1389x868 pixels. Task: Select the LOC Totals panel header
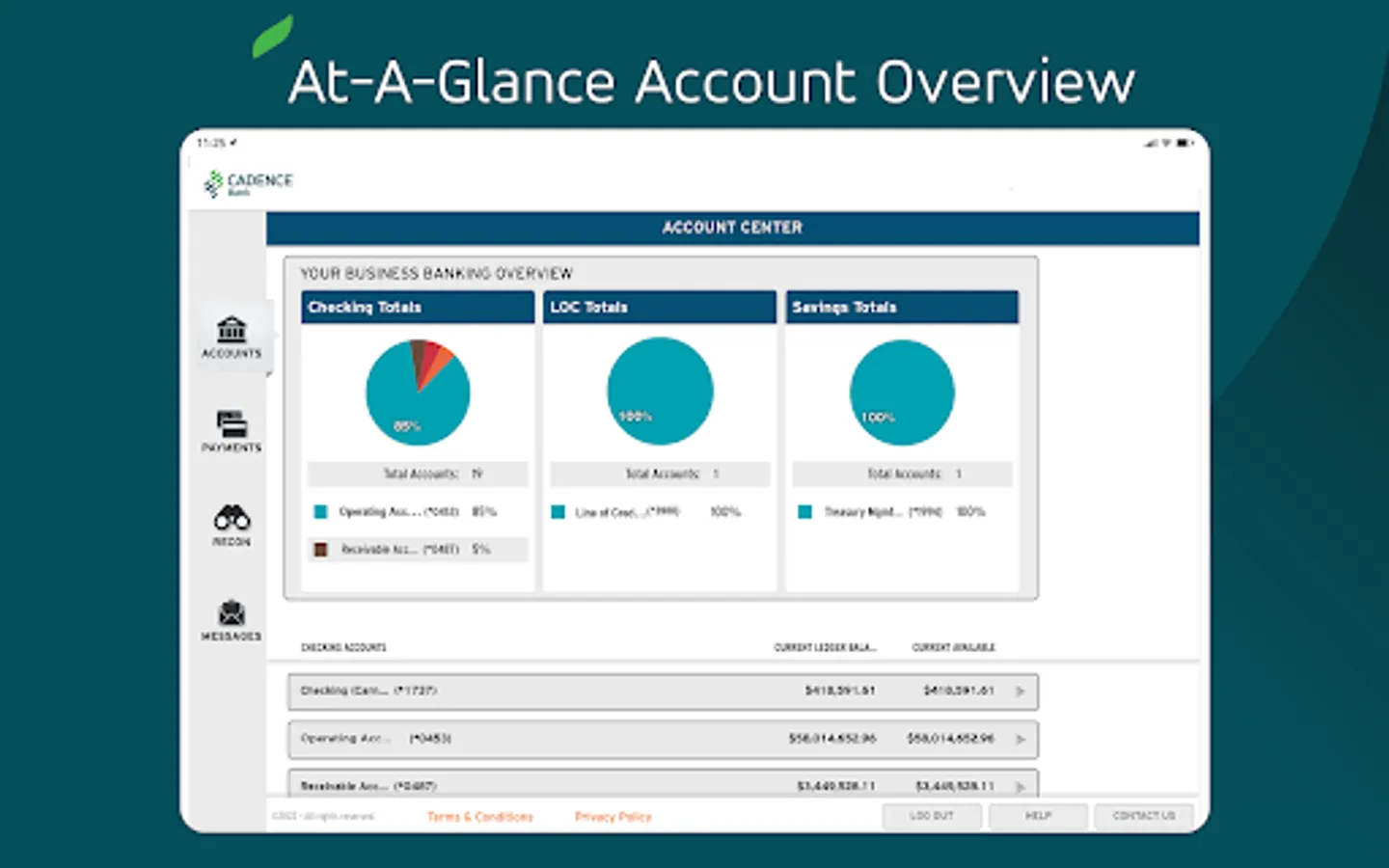(x=660, y=307)
